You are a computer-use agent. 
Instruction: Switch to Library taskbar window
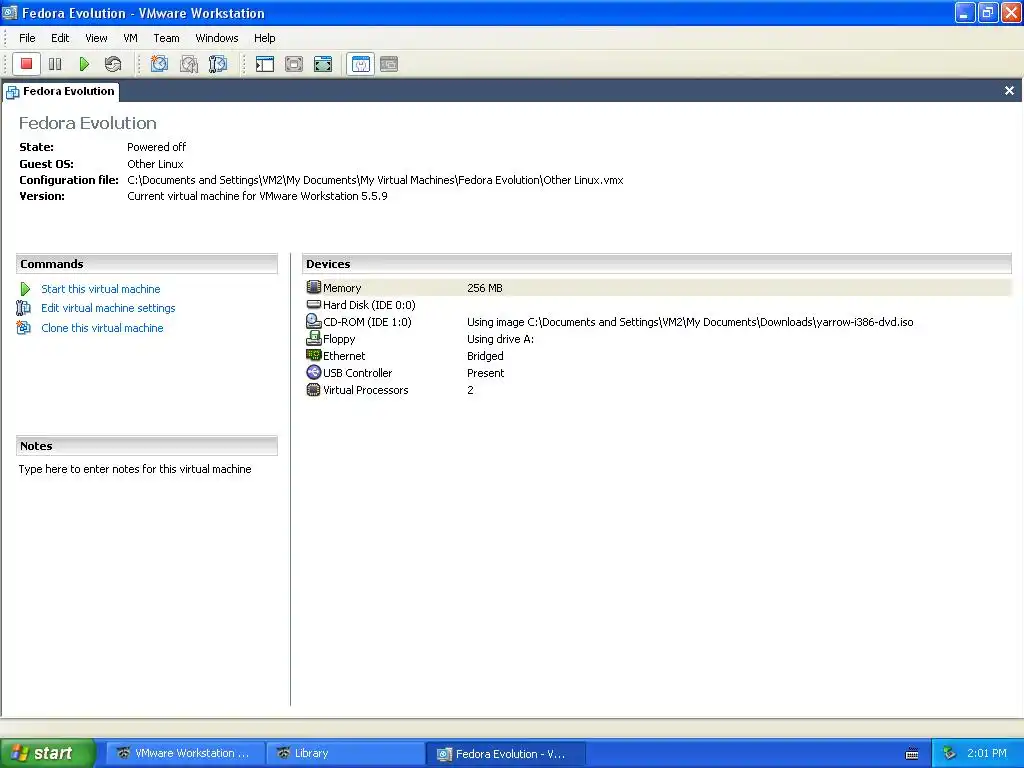pyautogui.click(x=345, y=753)
